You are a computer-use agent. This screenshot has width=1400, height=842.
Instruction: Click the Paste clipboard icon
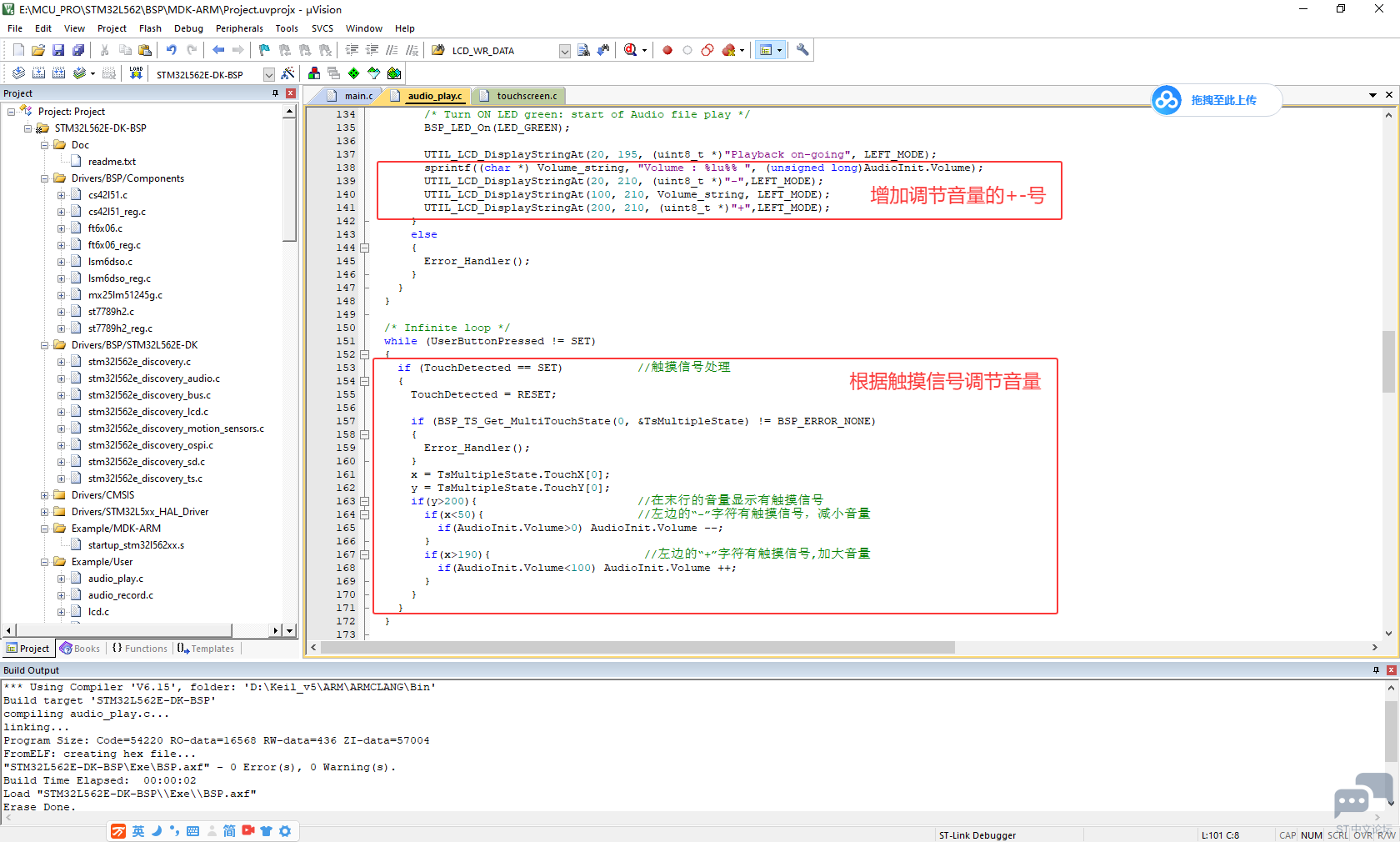click(x=145, y=50)
